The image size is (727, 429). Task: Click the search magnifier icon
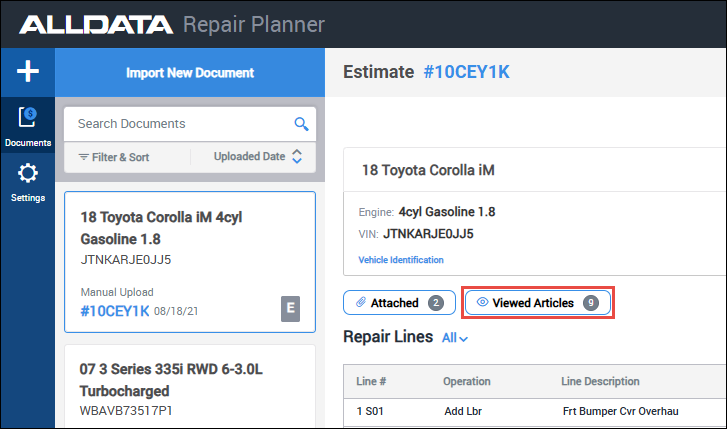coord(300,124)
